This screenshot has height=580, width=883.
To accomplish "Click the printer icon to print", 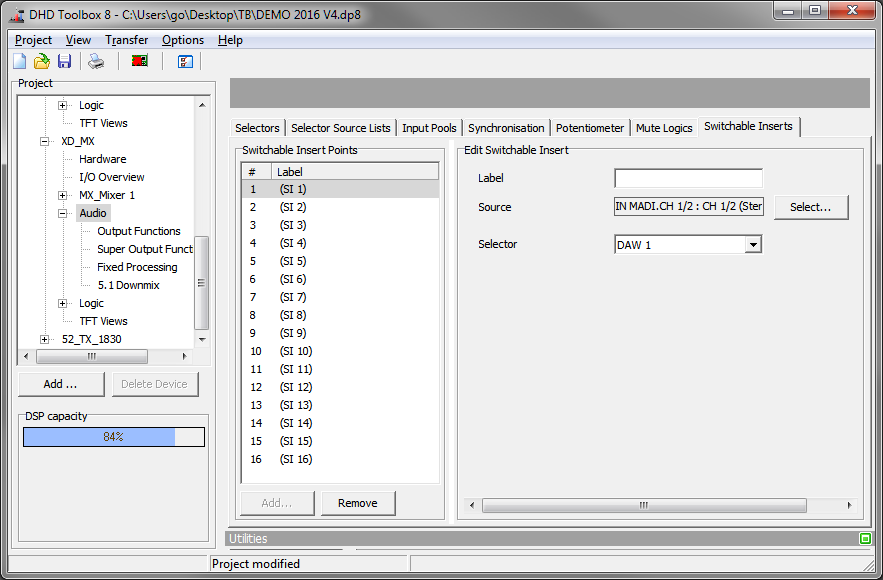I will [95, 61].
